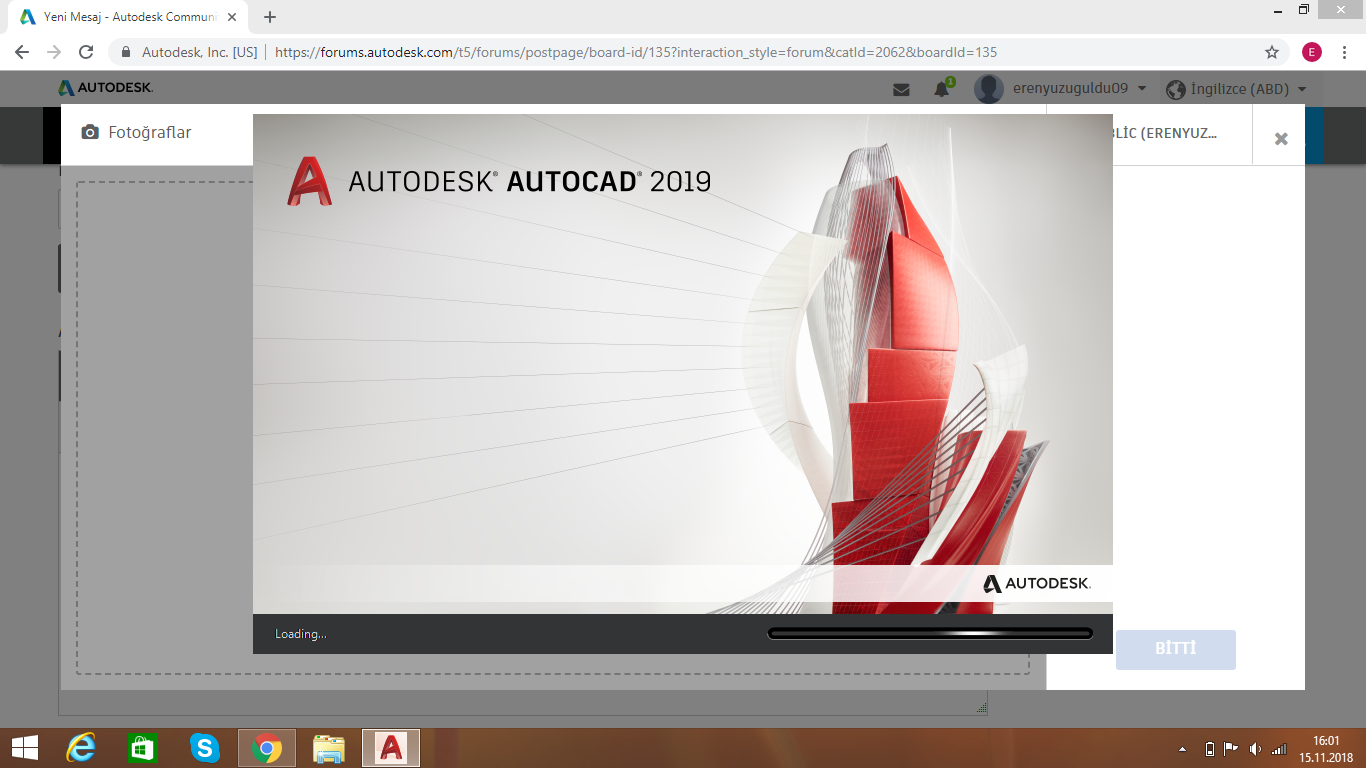1366x768 pixels.
Task: Click the BİTTİ button
Action: [1176, 649]
